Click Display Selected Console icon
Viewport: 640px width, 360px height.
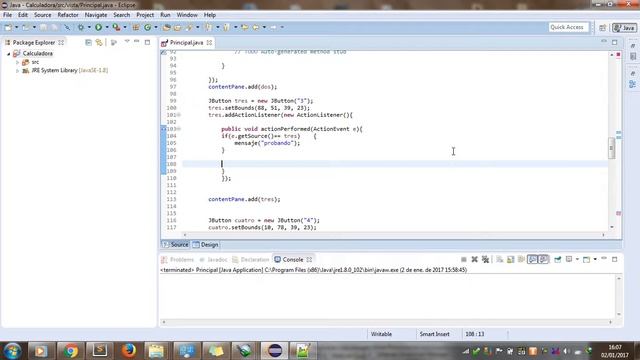pyautogui.click(x=569, y=260)
